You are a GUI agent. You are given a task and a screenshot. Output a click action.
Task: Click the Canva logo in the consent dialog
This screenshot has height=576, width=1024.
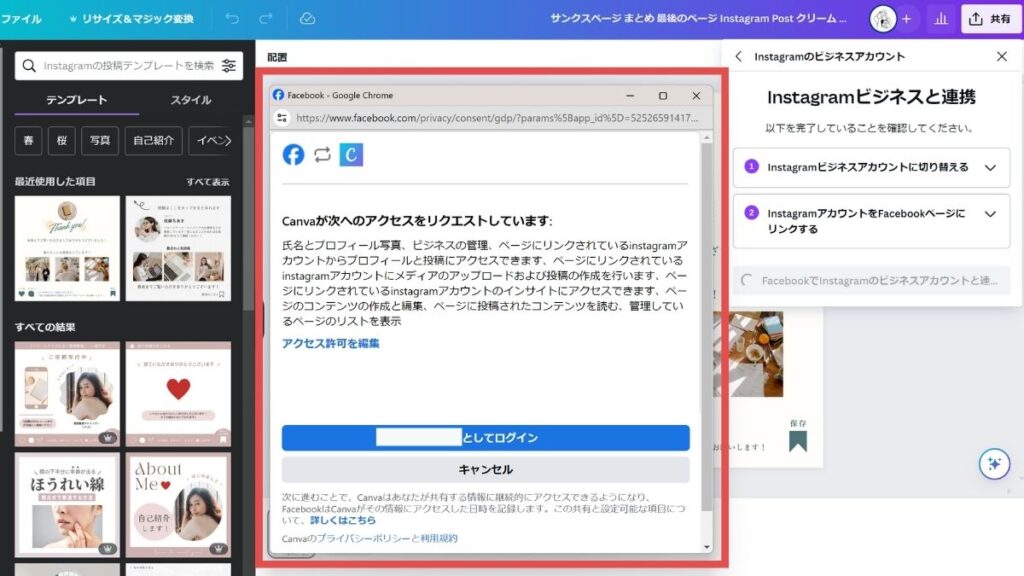pos(351,155)
